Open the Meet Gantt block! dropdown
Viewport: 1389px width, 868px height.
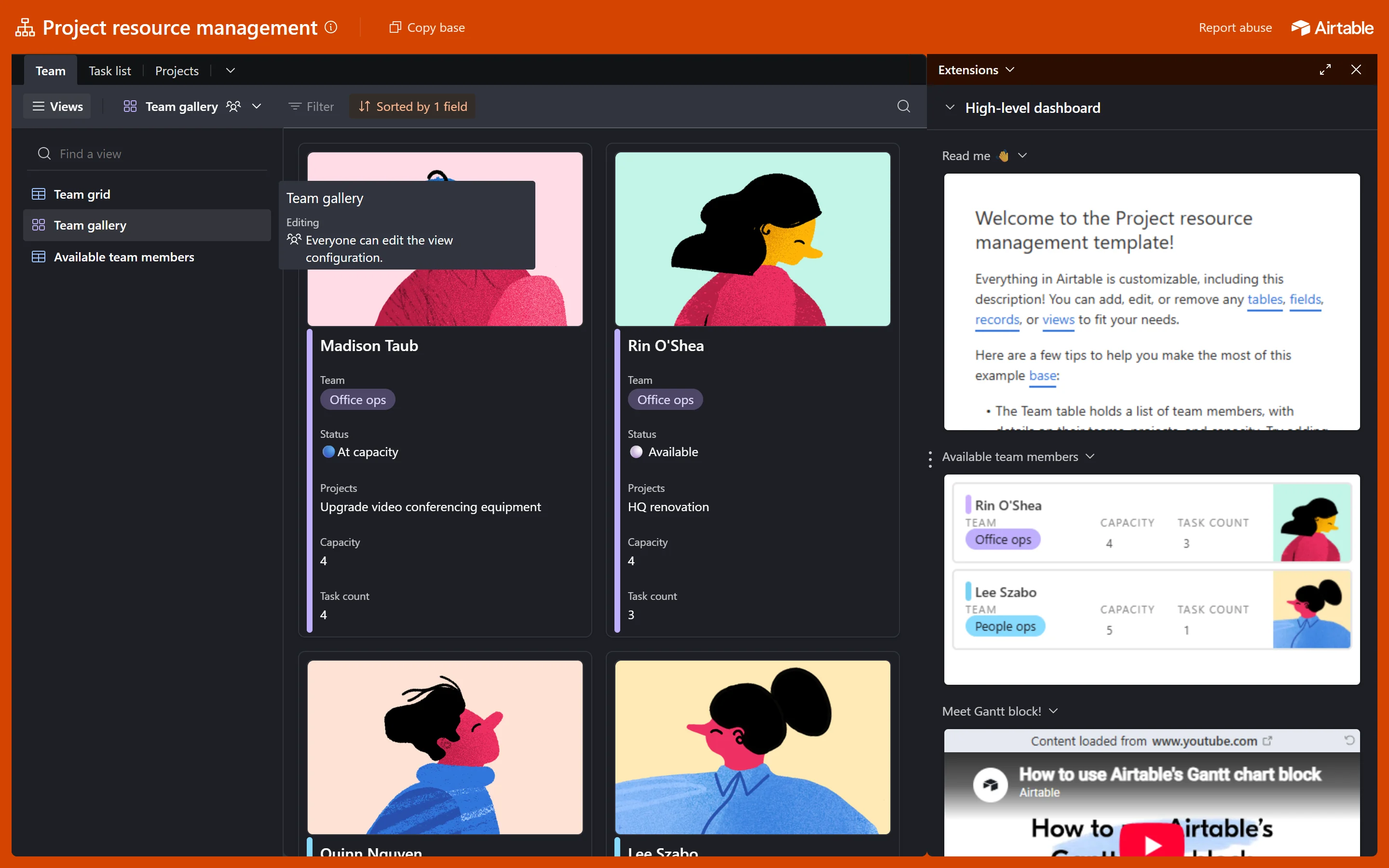point(1053,711)
